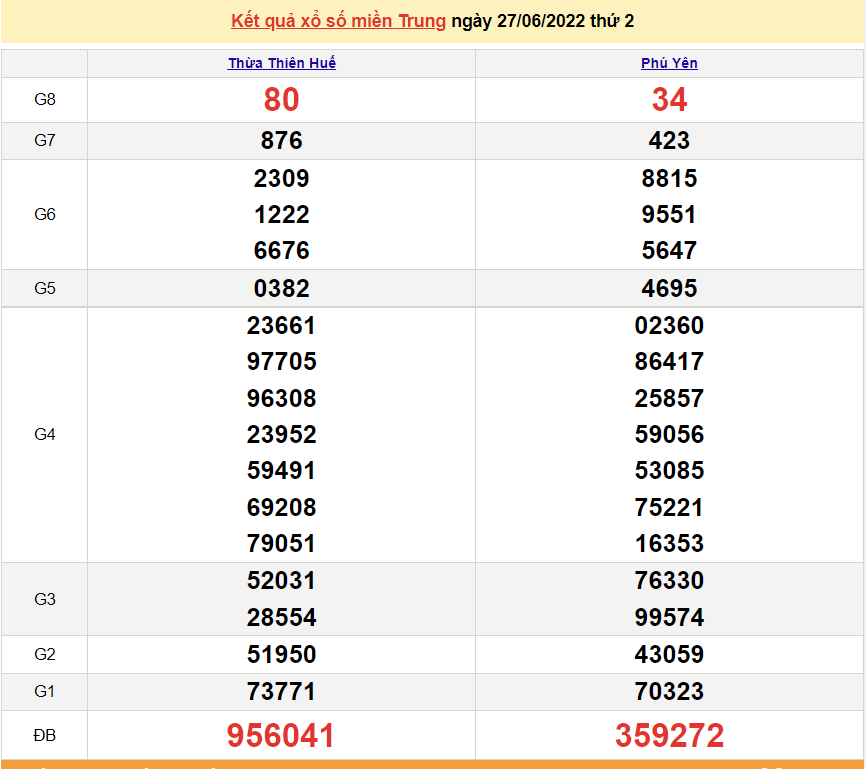
Task: Open the Phú Yên province link
Action: [x=669, y=63]
